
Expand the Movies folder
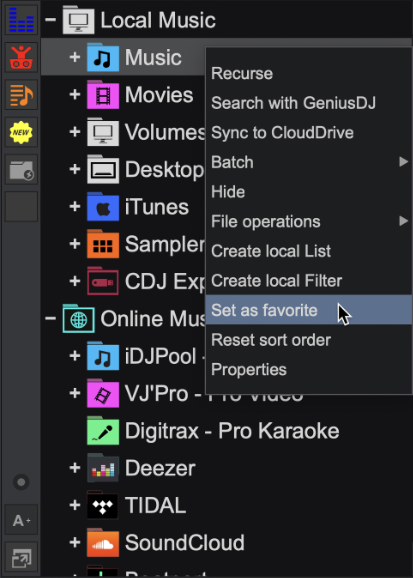pyautogui.click(x=75, y=95)
